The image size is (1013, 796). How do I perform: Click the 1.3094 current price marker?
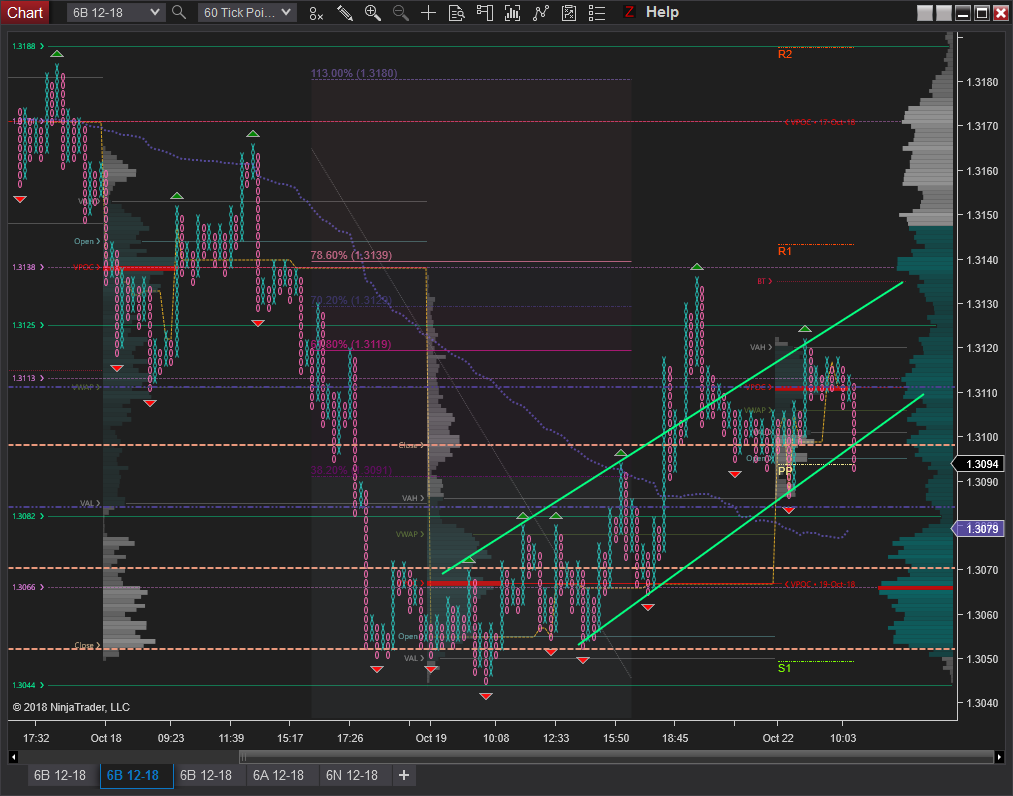979,464
